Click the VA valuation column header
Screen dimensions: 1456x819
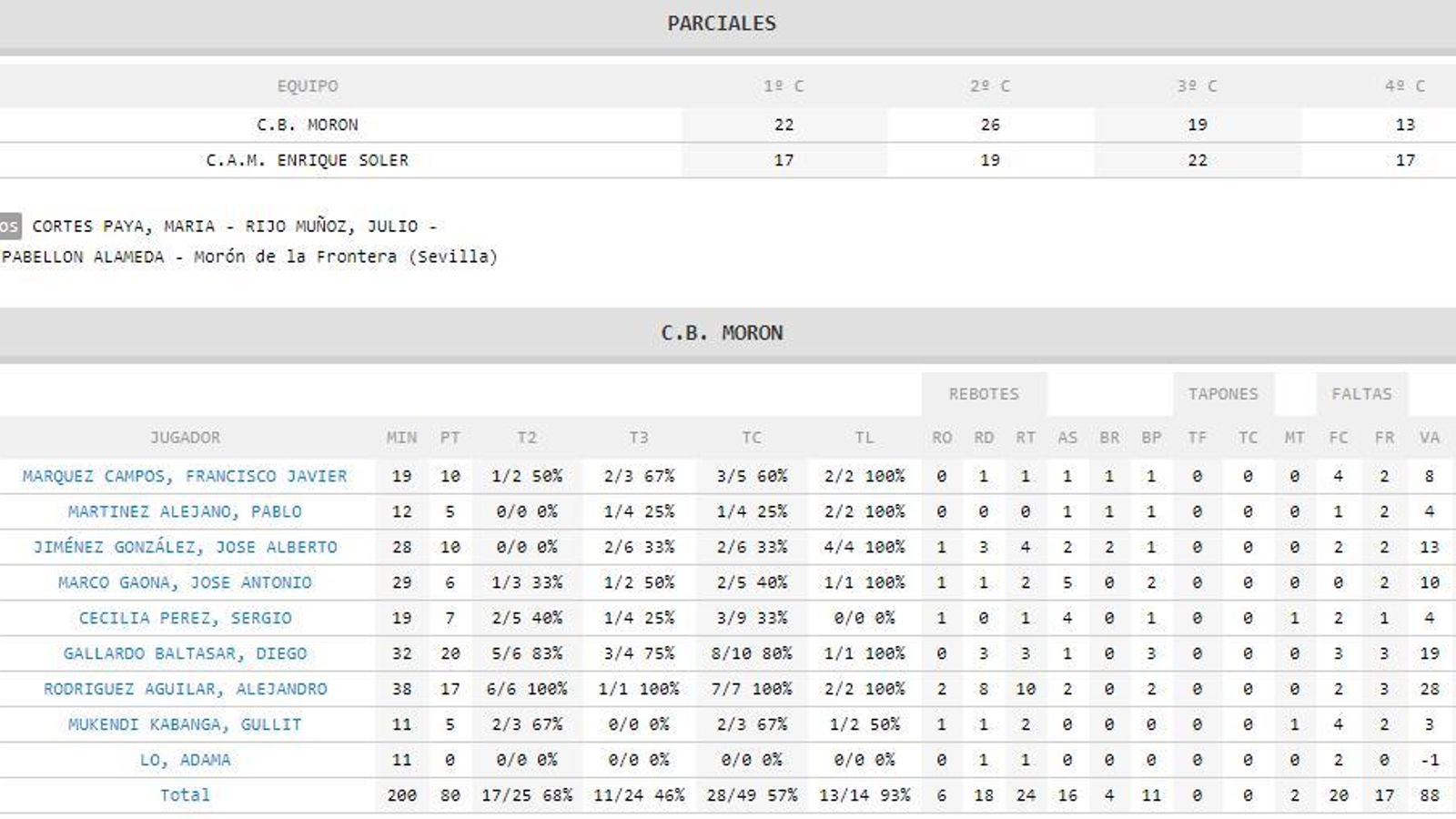click(x=1429, y=438)
